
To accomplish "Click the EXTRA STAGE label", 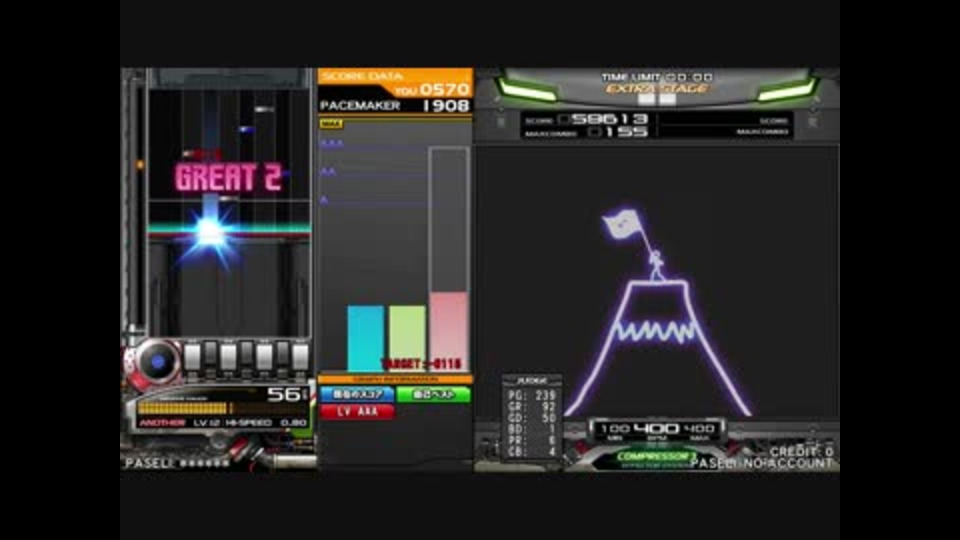I will click(x=657, y=89).
